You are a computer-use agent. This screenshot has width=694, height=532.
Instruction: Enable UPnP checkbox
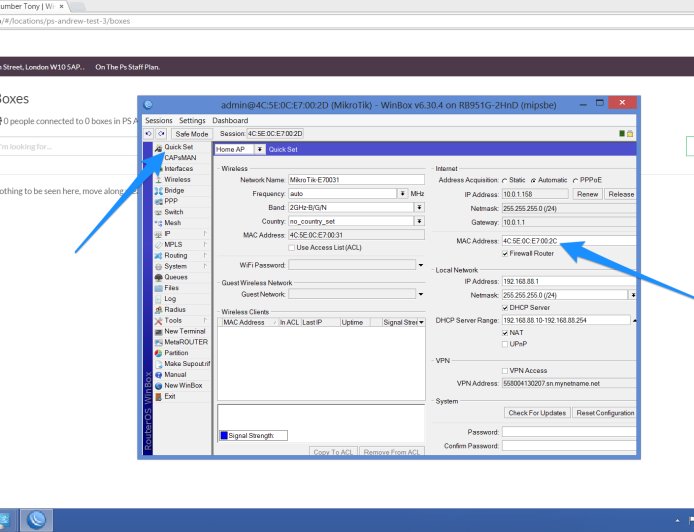505,344
